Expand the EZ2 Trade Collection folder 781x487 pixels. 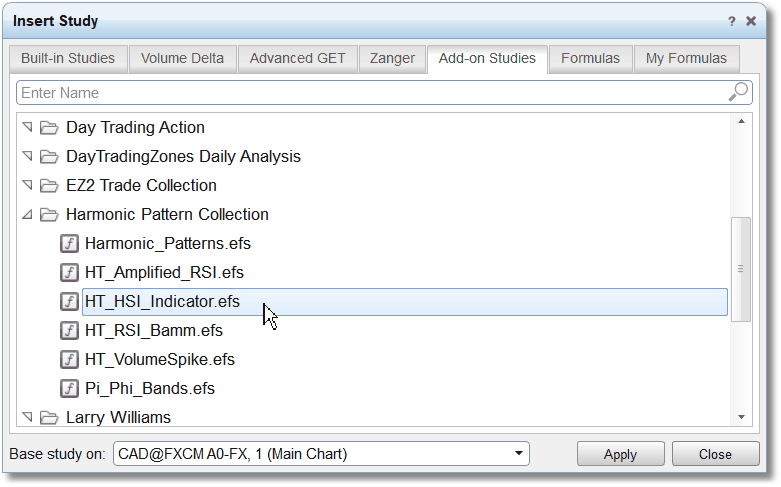point(27,185)
